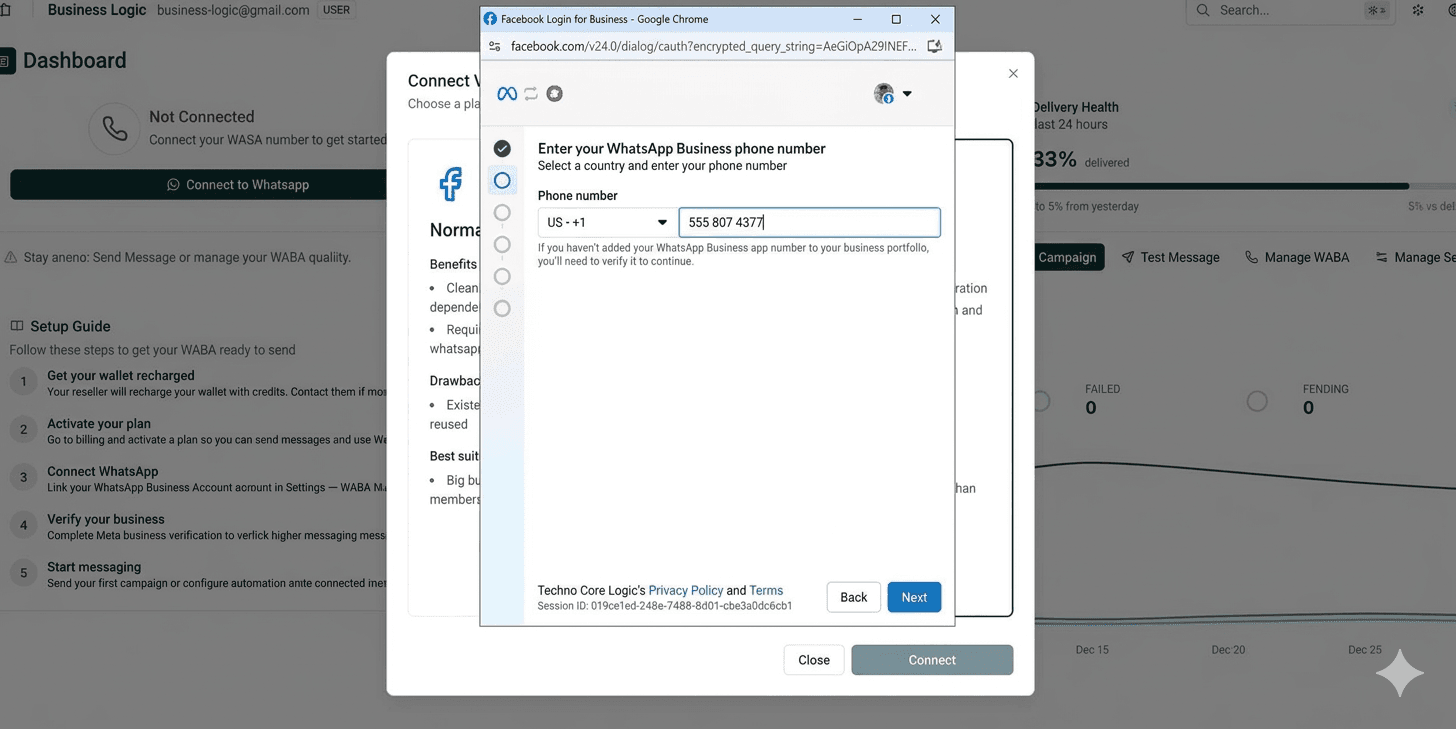Click the Facebook logo on the plan card
Viewport: 1456px width, 729px height.
[x=451, y=184]
